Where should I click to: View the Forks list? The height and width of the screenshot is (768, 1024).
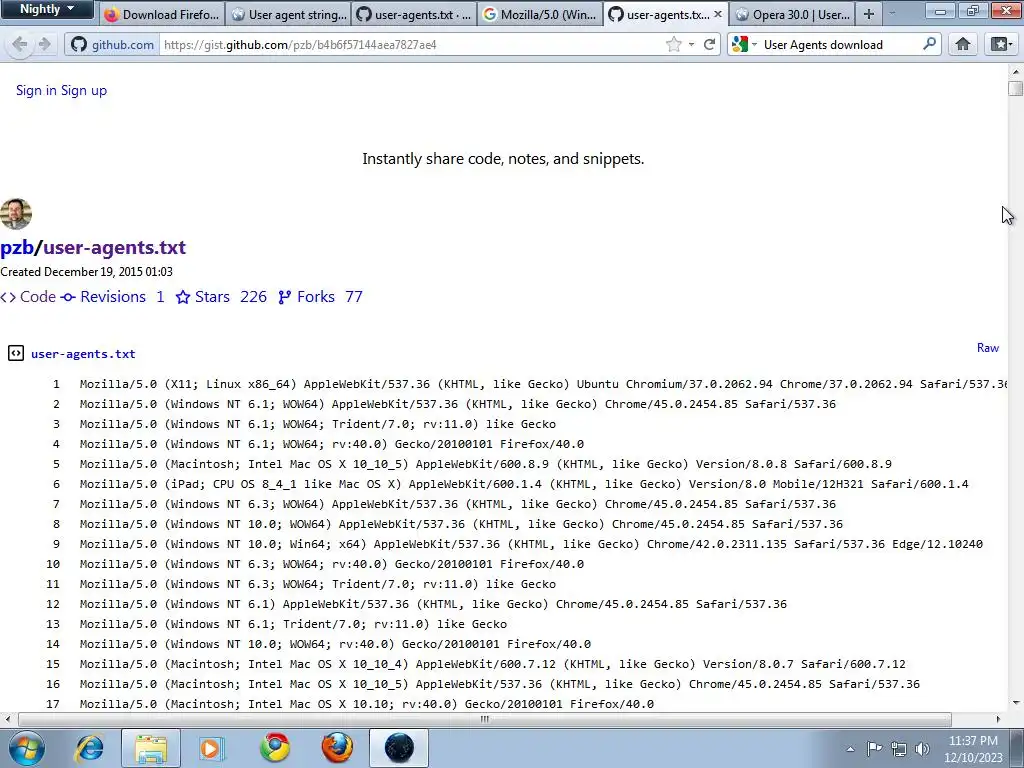[x=320, y=296]
